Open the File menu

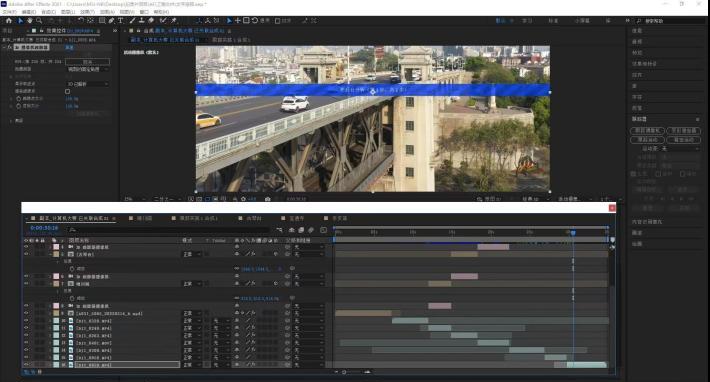(10, 12)
